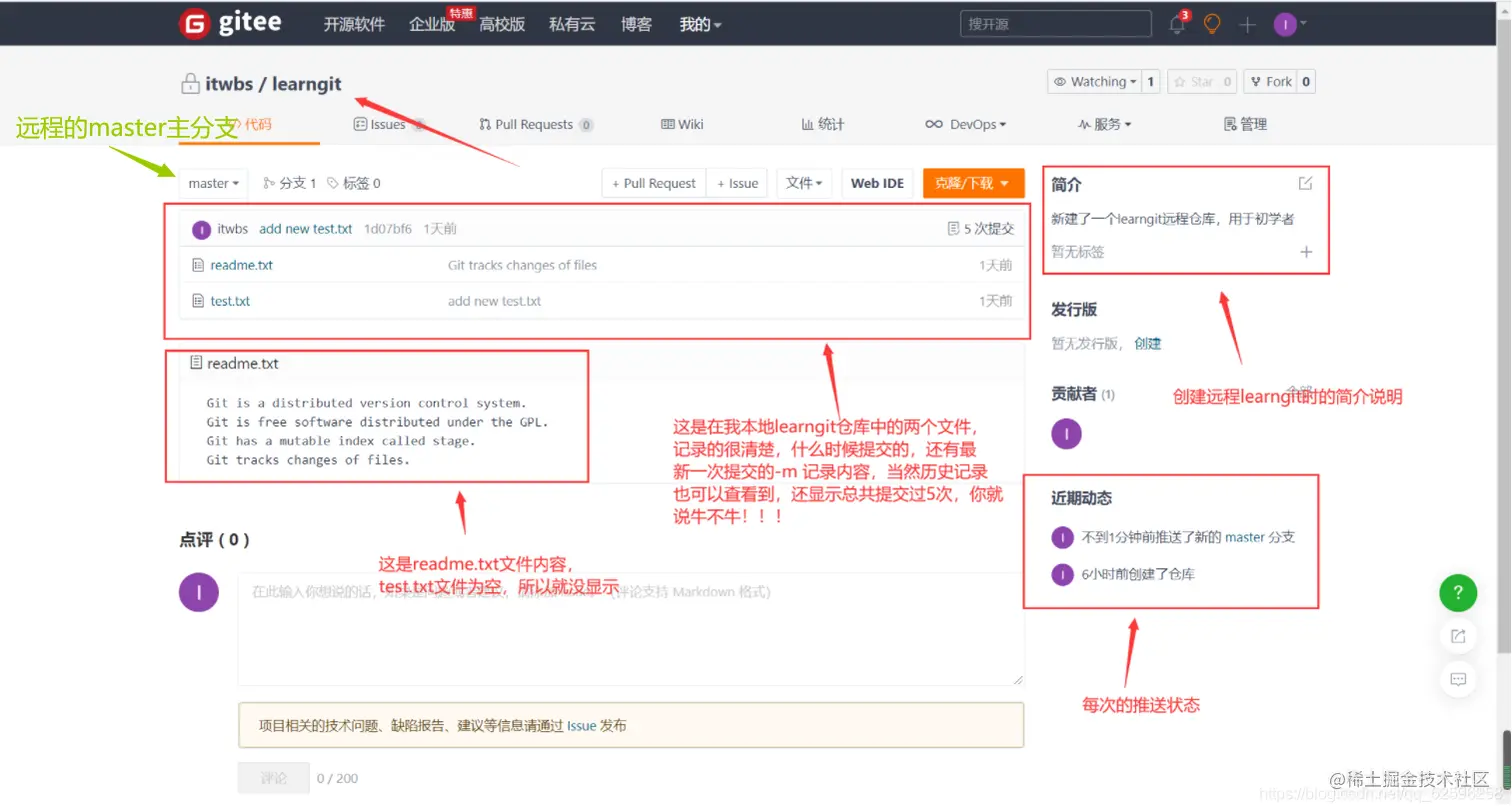Click the edit icon next to 简介
Image resolution: width=1512 pixels, height=812 pixels.
[x=1306, y=181]
